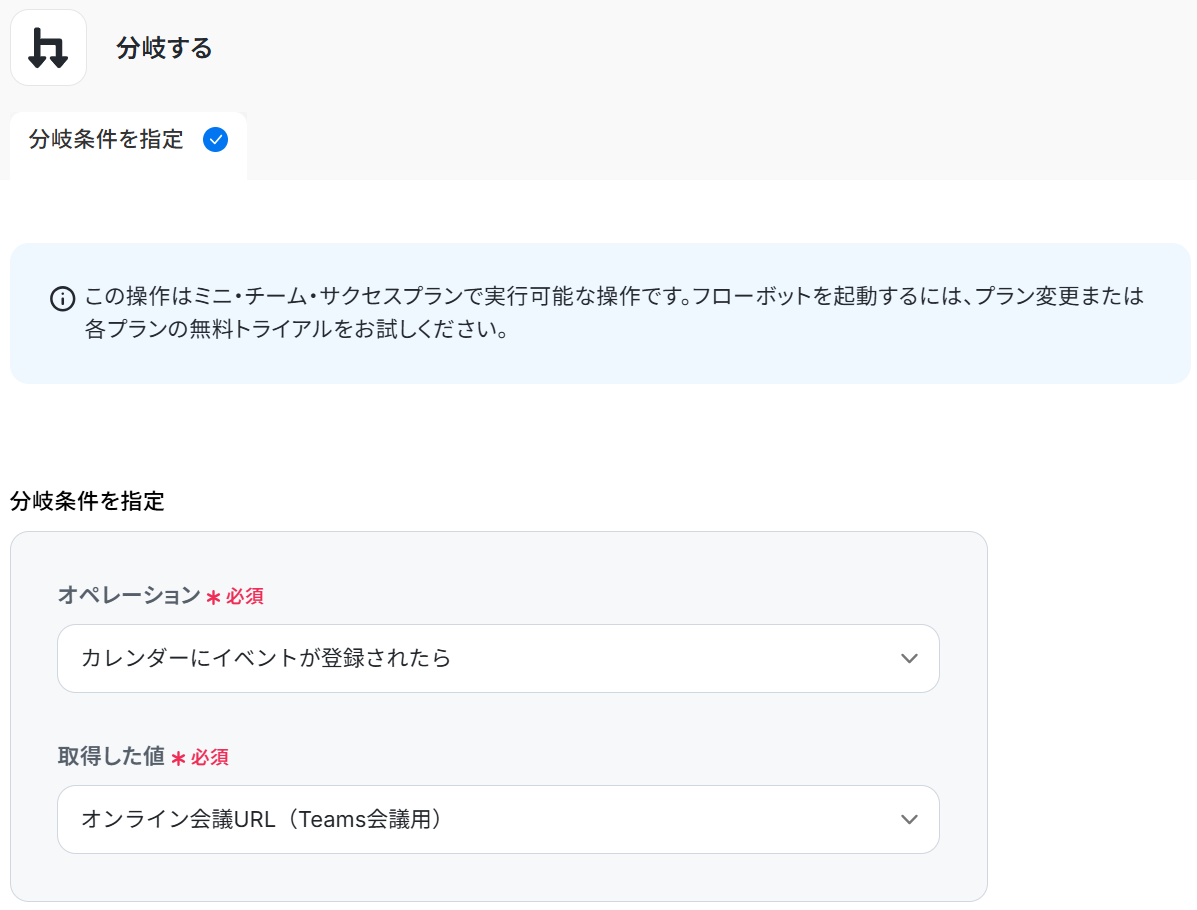1197x910 pixels.
Task: Switch to the 分岐条件を指定 tab
Action: (x=107, y=140)
